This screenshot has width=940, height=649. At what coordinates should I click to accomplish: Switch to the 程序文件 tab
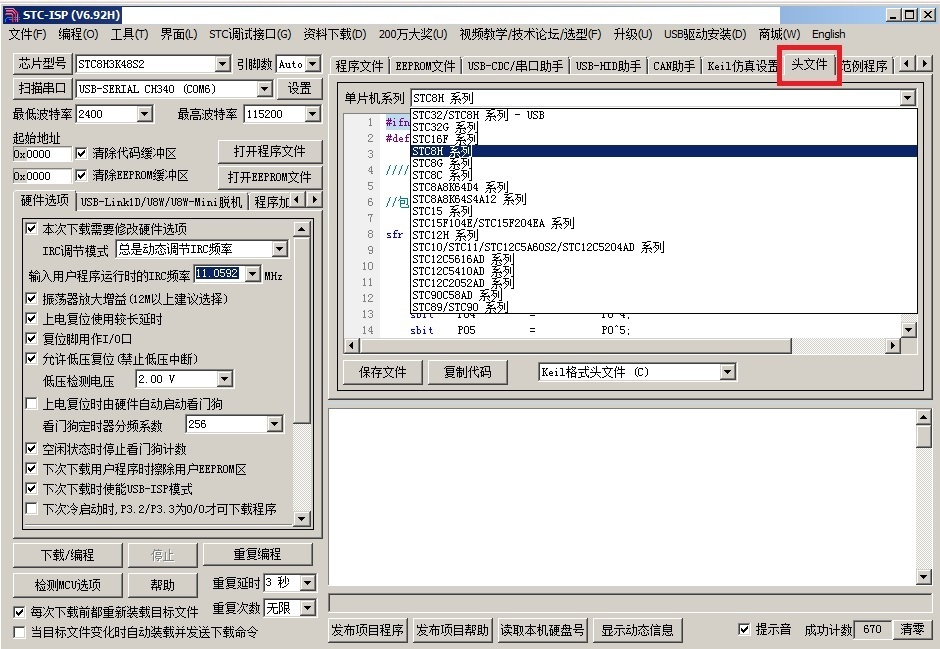(x=359, y=66)
